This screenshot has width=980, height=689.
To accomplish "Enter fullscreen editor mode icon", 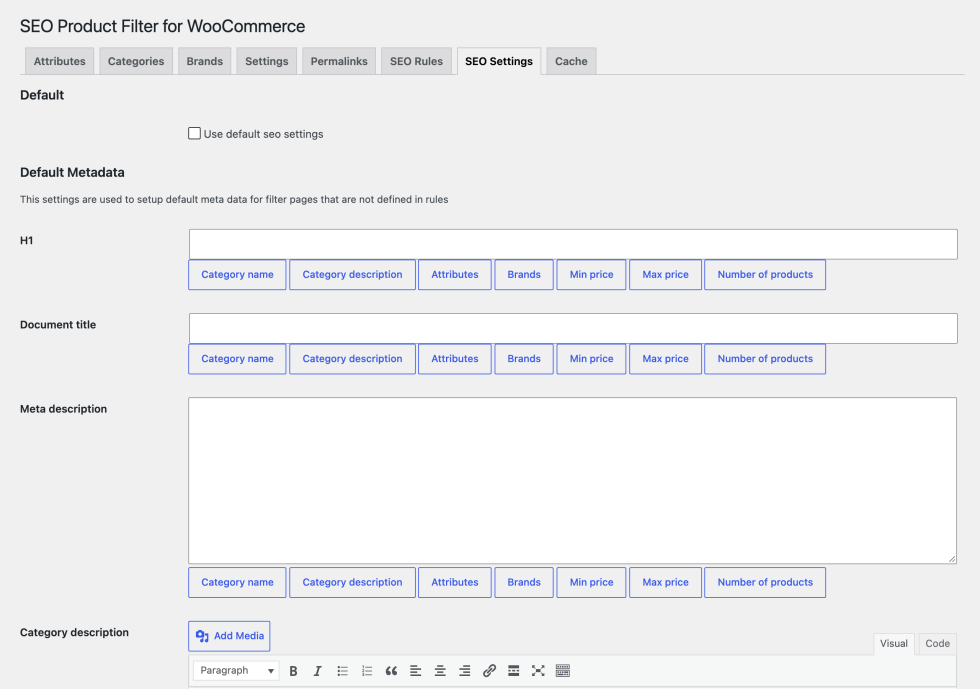I will (x=538, y=671).
